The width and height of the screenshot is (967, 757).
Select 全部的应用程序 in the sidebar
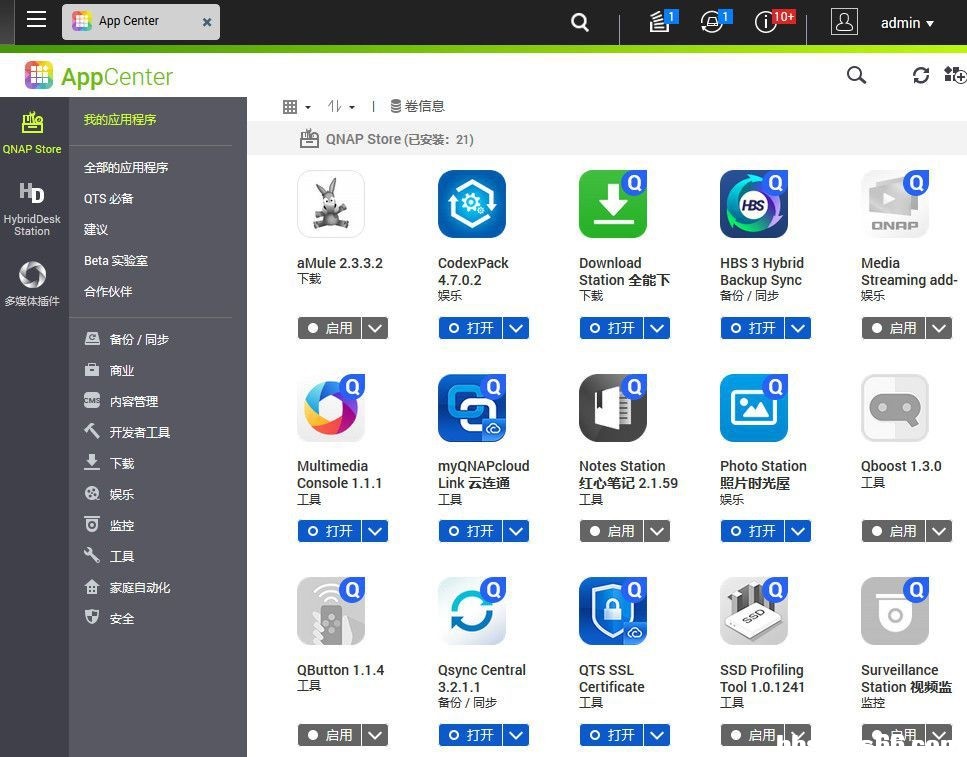click(x=126, y=168)
